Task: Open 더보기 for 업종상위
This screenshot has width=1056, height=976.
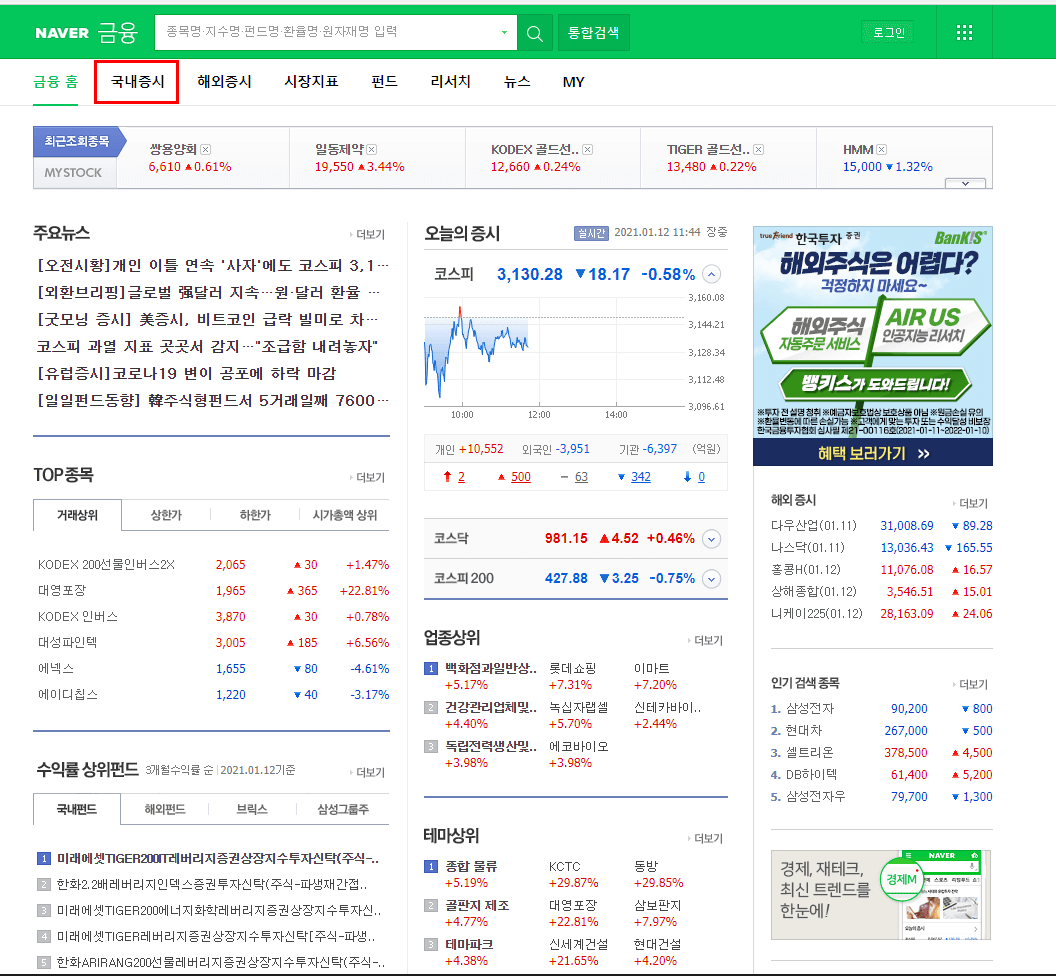Action: pos(706,641)
